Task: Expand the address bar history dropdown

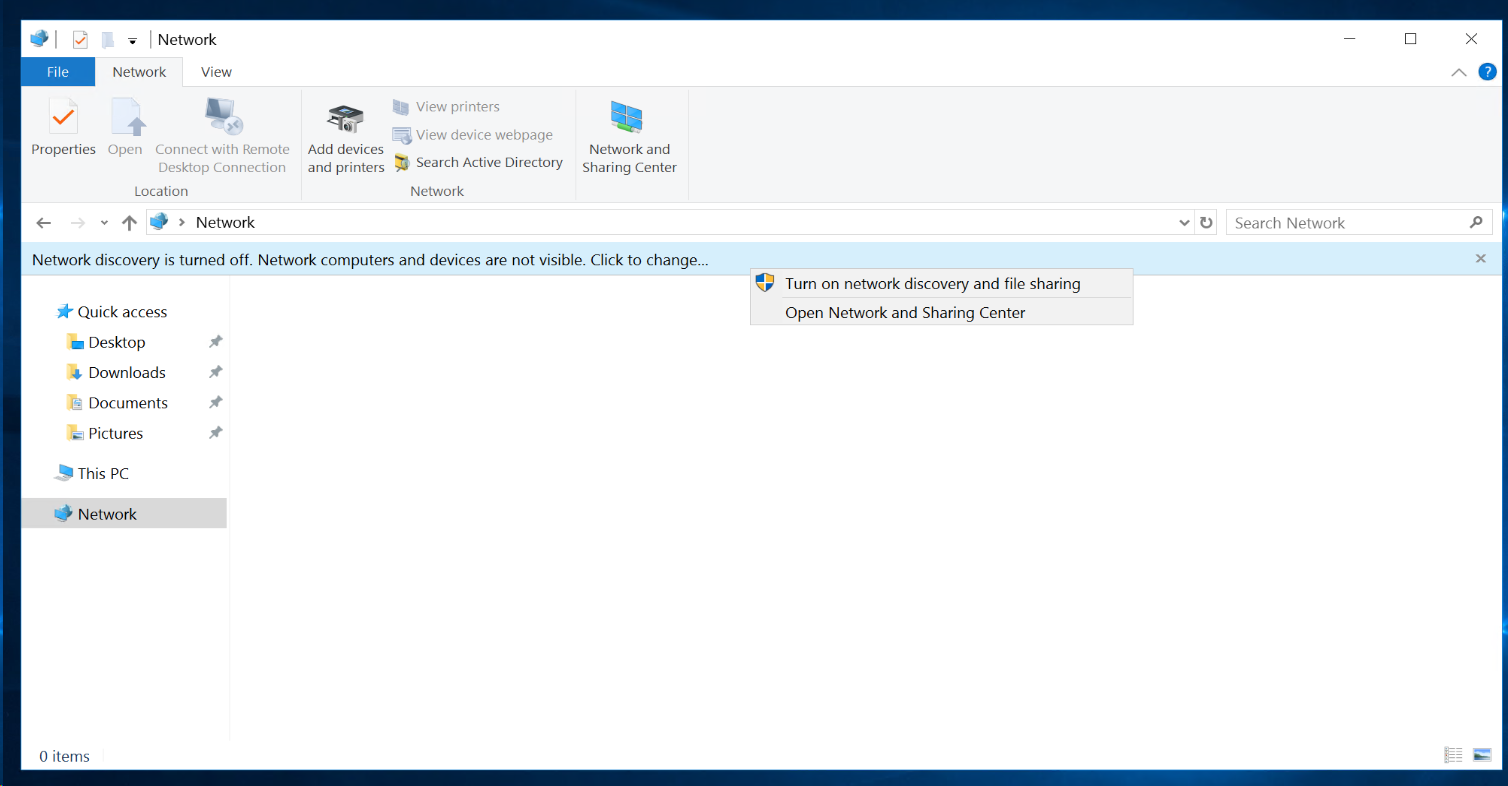Action: pos(1184,223)
